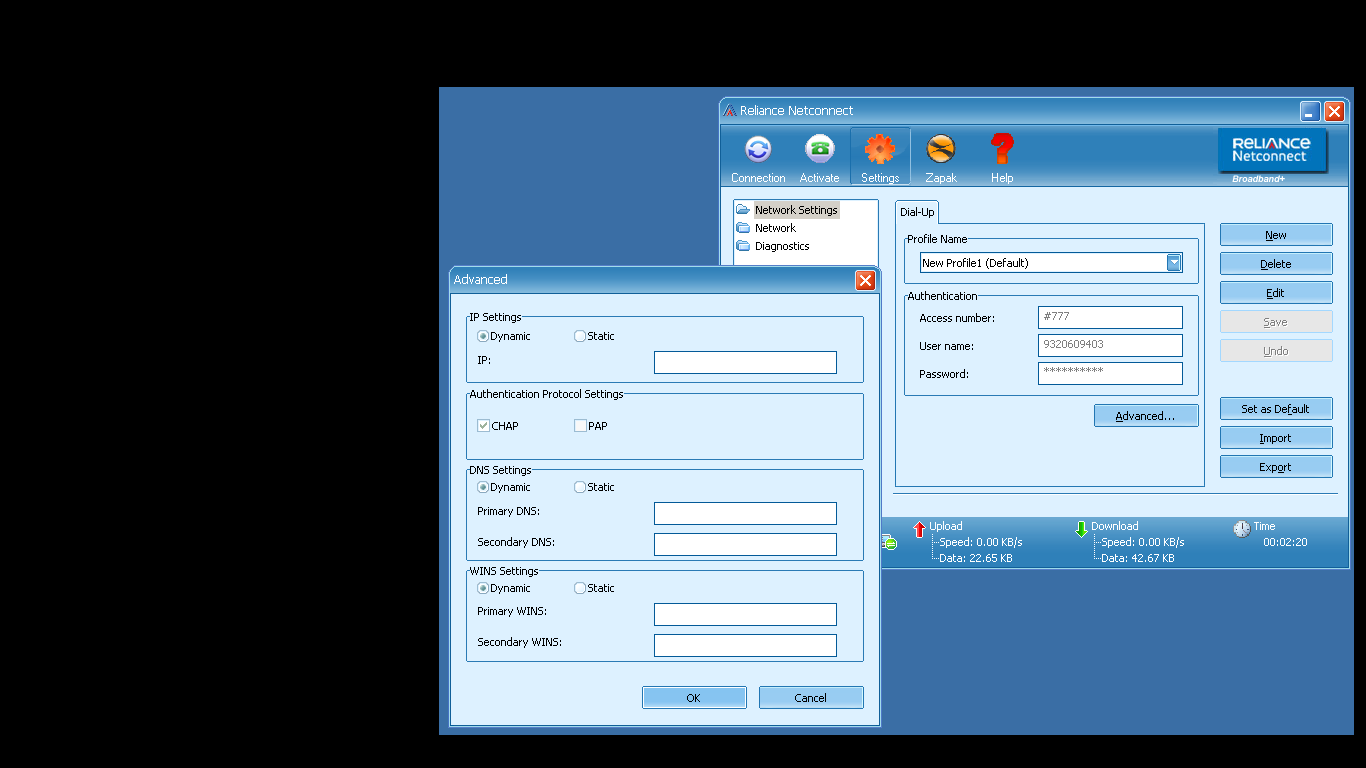1366x768 pixels.
Task: Click the New profile button
Action: pos(1276,235)
